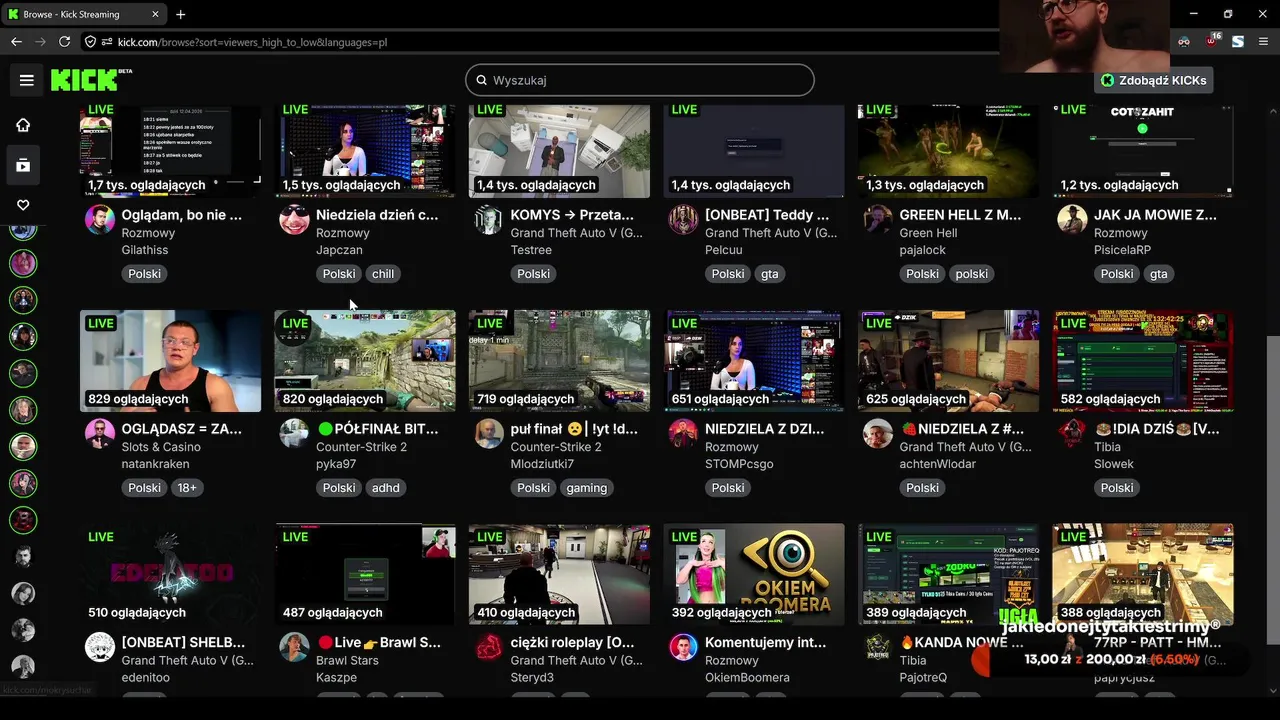Go back in browser history
The height and width of the screenshot is (720, 1280).
click(x=16, y=42)
